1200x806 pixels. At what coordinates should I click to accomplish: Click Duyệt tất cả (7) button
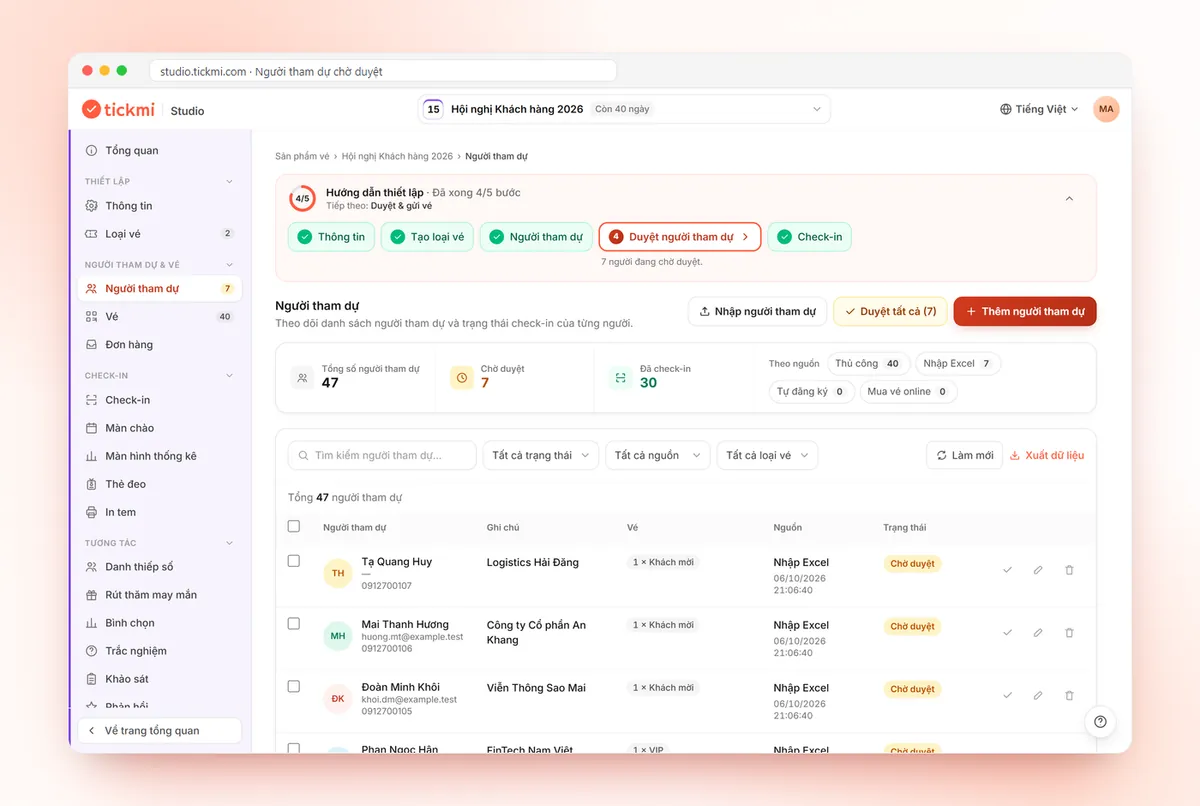click(x=890, y=311)
